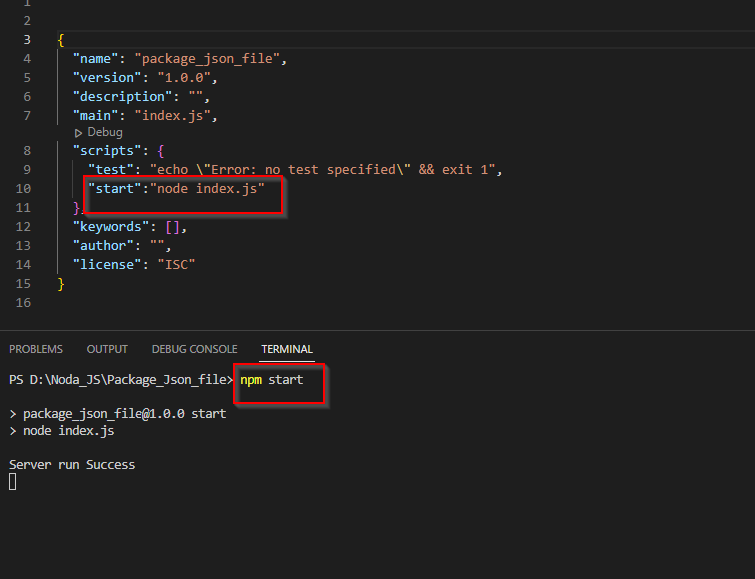Click the "scripts" key on line 8
Screen dimensions: 755x579
coord(107,151)
